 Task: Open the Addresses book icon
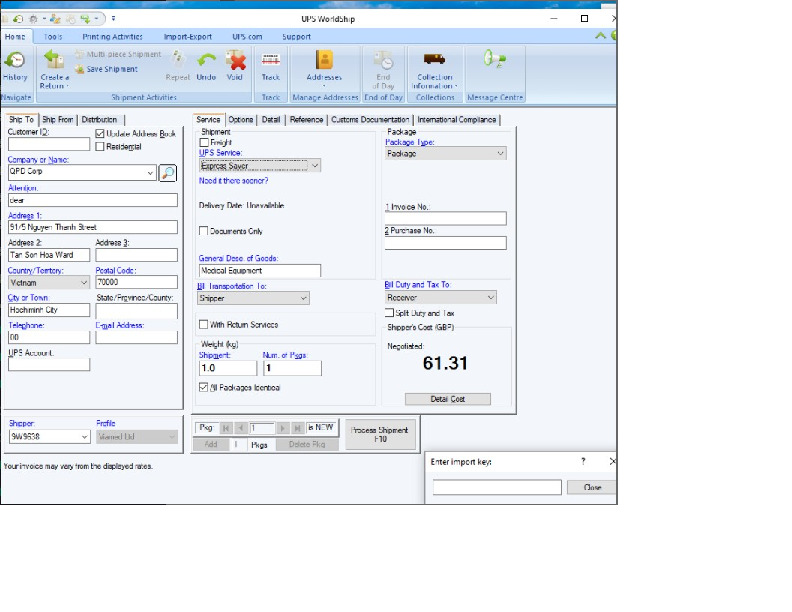click(x=324, y=63)
